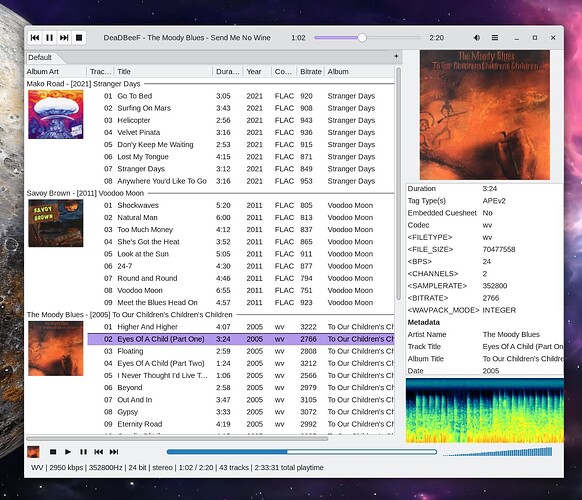Select track 'Too Much Money'
582x500 pixels.
[x=241, y=229]
